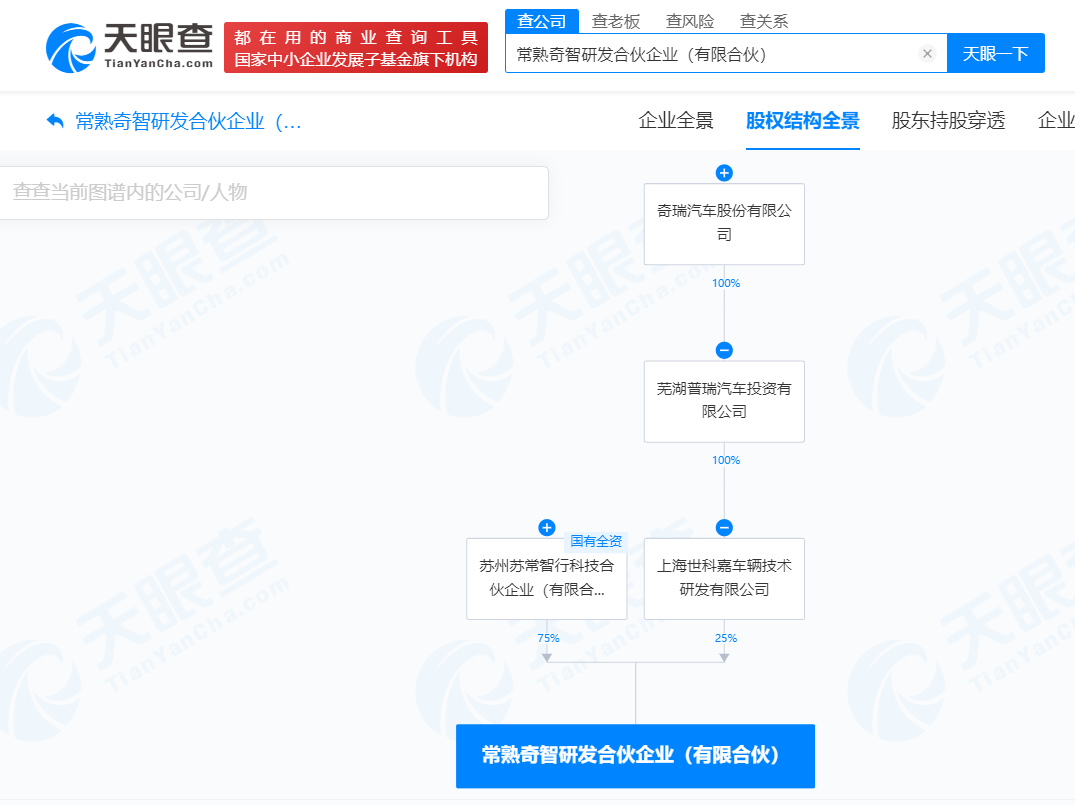The height and width of the screenshot is (805, 1075).
Task: Switch to 查老板 search tab
Action: coord(615,21)
